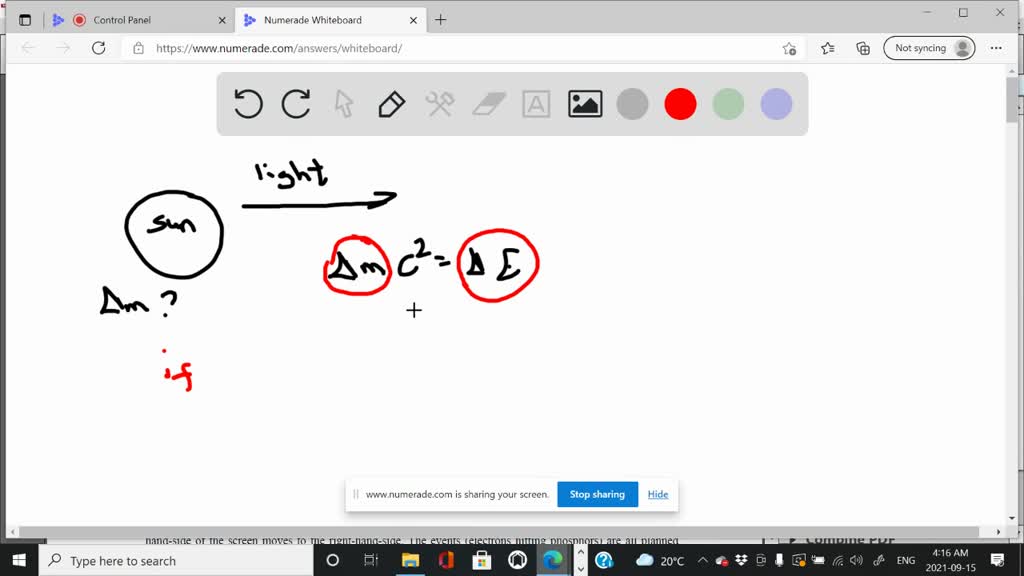The height and width of the screenshot is (576, 1024).
Task: Open the 20°C weather widget
Action: pos(660,560)
